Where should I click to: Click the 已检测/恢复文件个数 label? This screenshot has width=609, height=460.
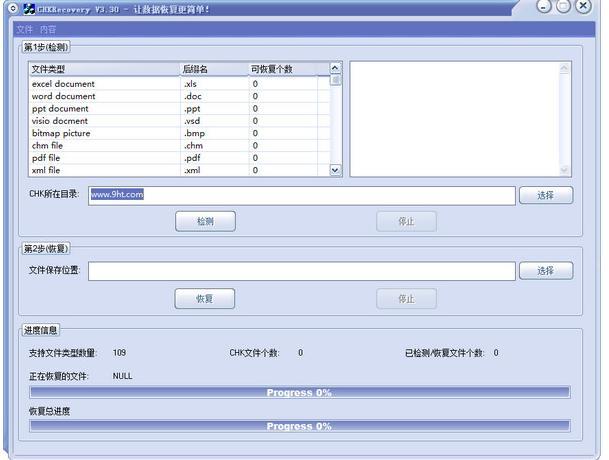click(x=445, y=353)
